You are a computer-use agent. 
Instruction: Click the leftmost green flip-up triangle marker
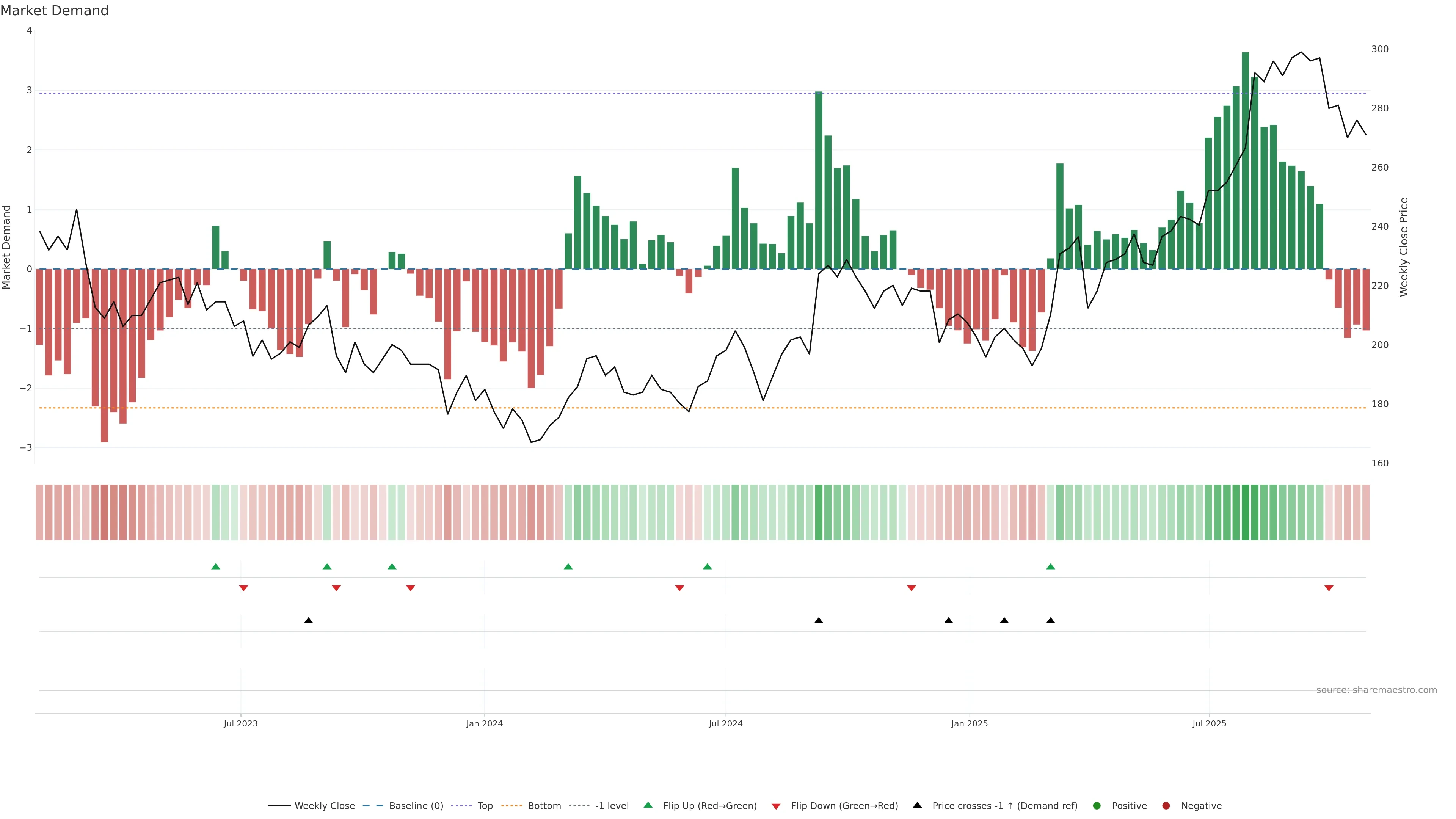(215, 566)
